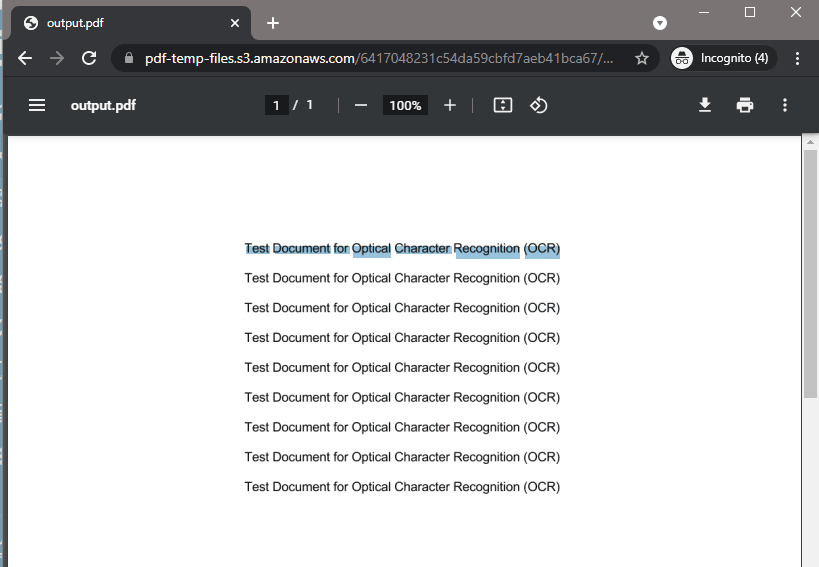Print the PDF document

(x=745, y=105)
